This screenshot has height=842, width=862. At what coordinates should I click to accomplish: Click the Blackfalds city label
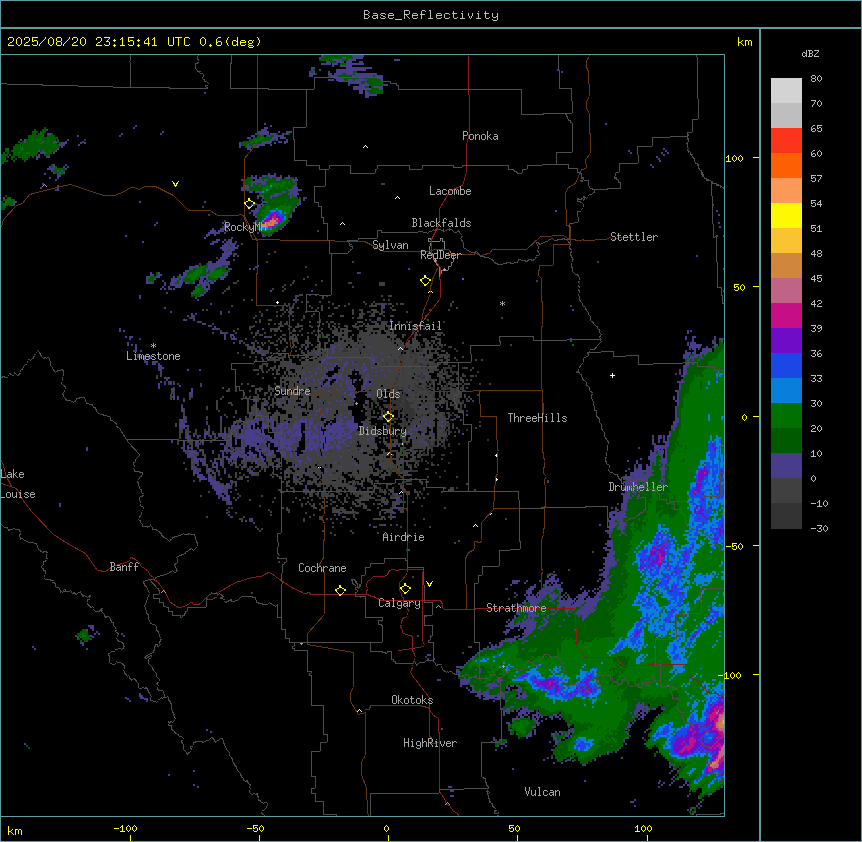[441, 223]
